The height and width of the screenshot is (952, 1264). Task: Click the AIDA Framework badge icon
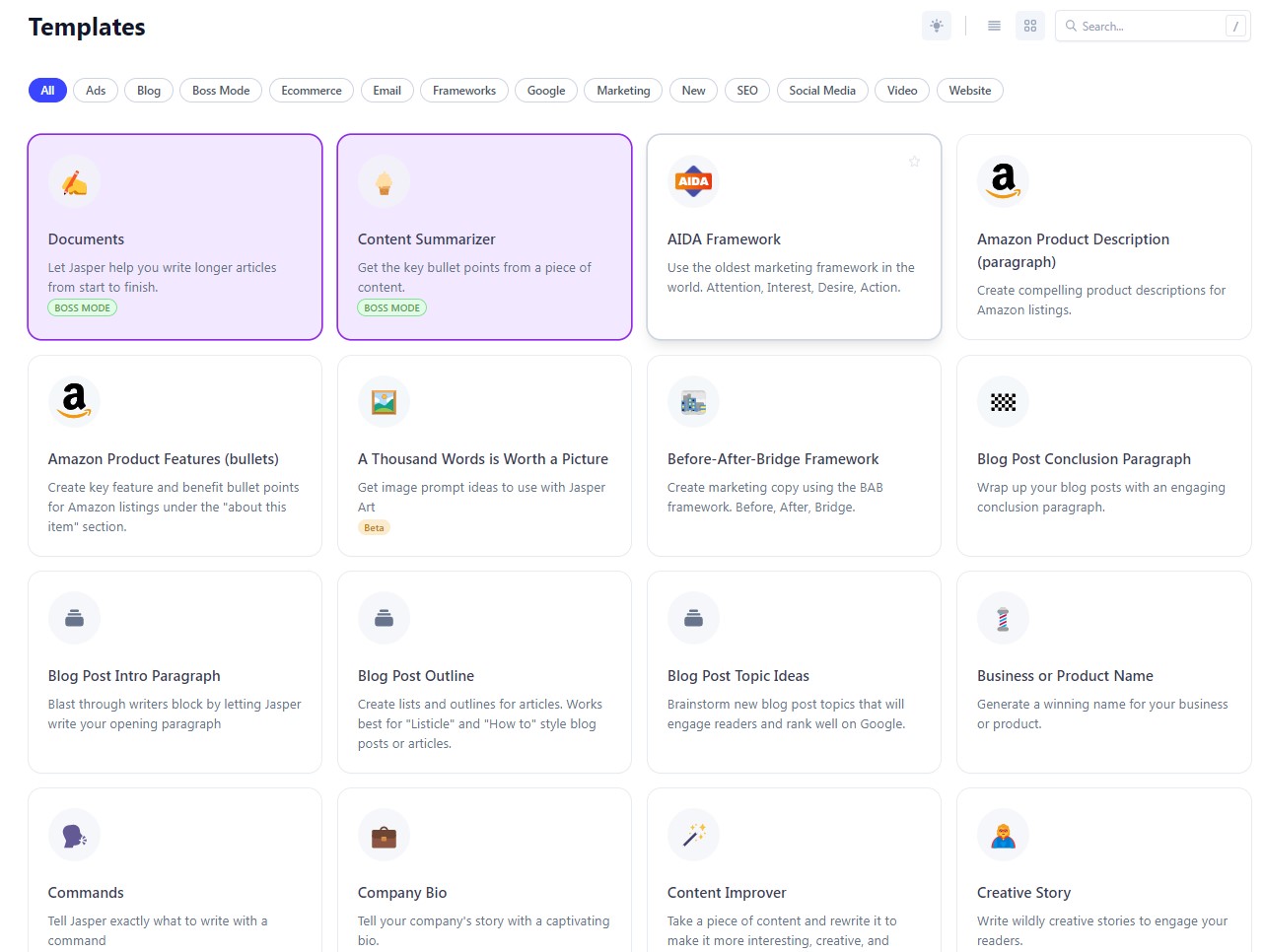[x=693, y=180]
